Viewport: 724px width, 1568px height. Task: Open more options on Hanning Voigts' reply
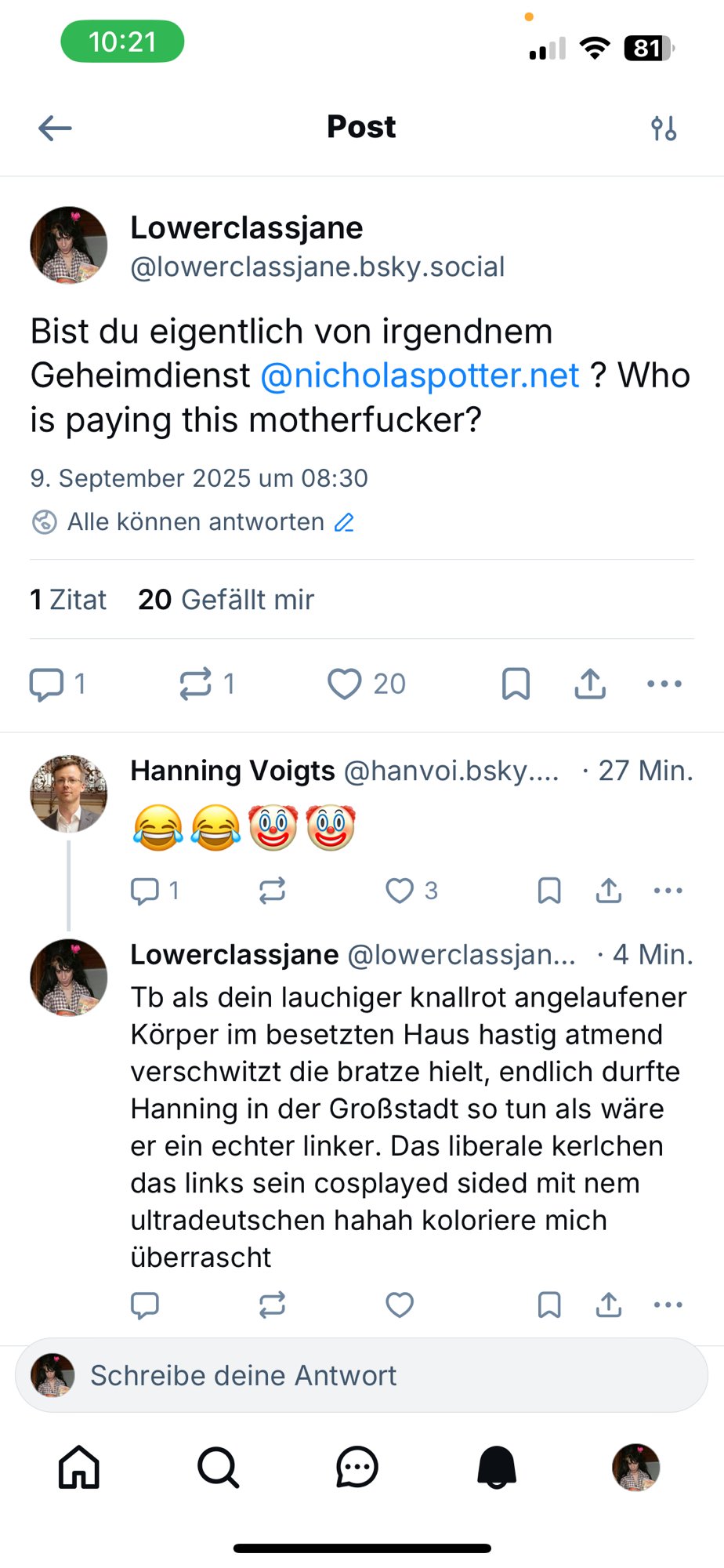668,891
